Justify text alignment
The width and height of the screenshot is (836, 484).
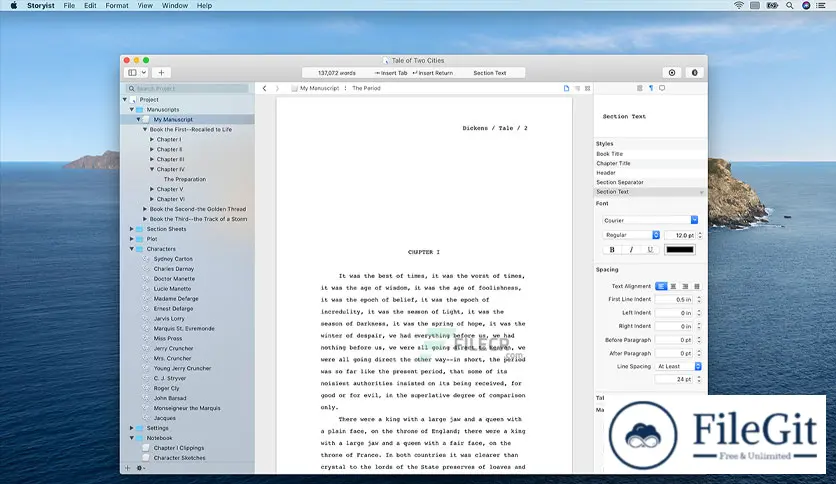[696, 286]
